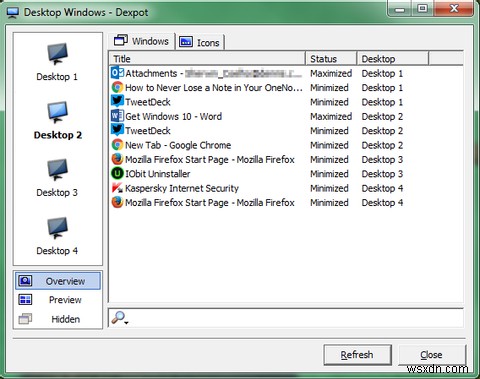The width and height of the screenshot is (480, 379).
Task: Click "Desktop 1" cell in Attachments row
Action: point(382,73)
